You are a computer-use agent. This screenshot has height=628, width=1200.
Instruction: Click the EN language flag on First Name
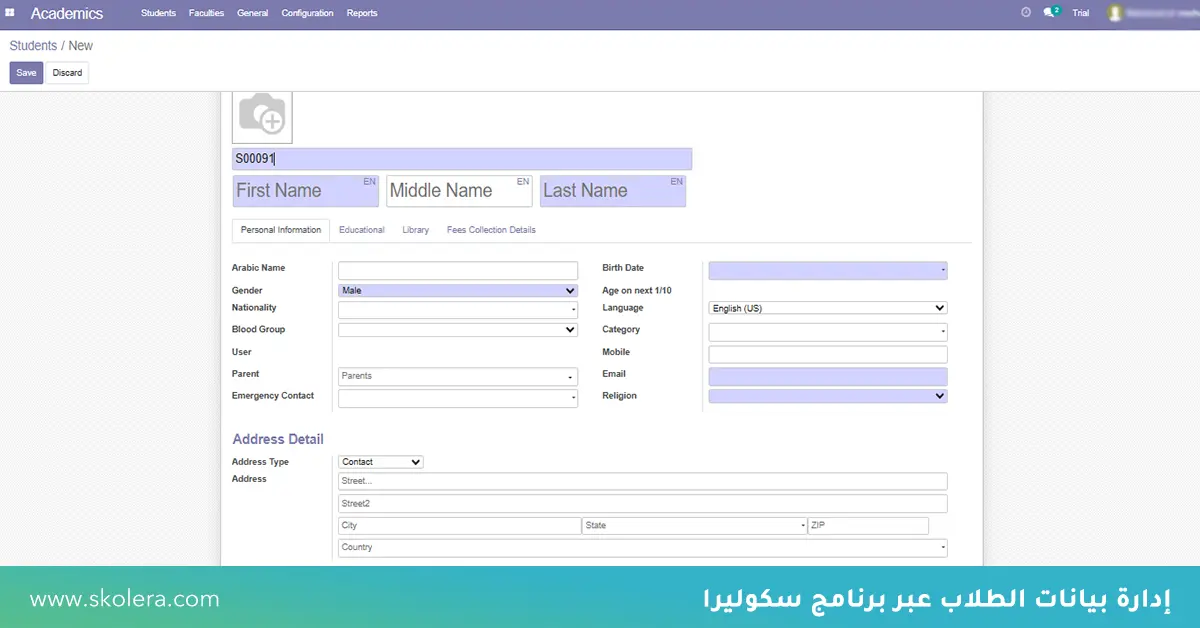tap(368, 181)
